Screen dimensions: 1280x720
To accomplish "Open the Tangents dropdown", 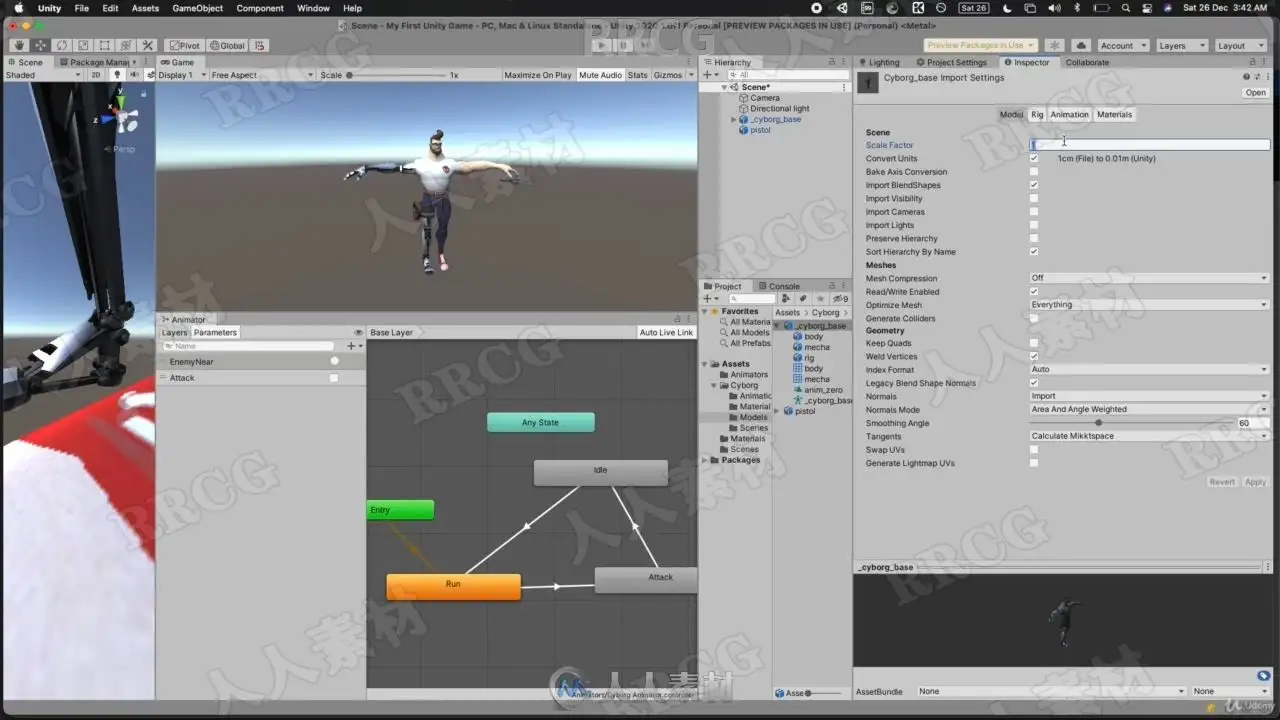I will click(x=1149, y=436).
